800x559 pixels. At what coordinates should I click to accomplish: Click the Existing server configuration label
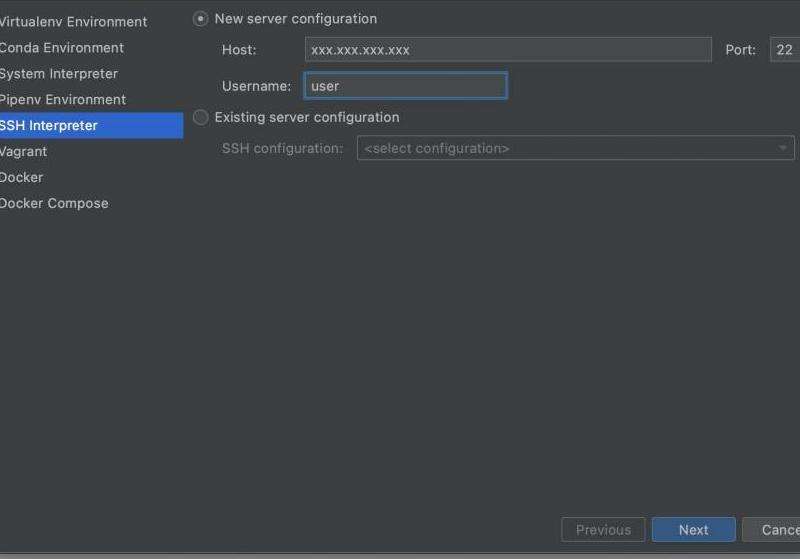307,117
